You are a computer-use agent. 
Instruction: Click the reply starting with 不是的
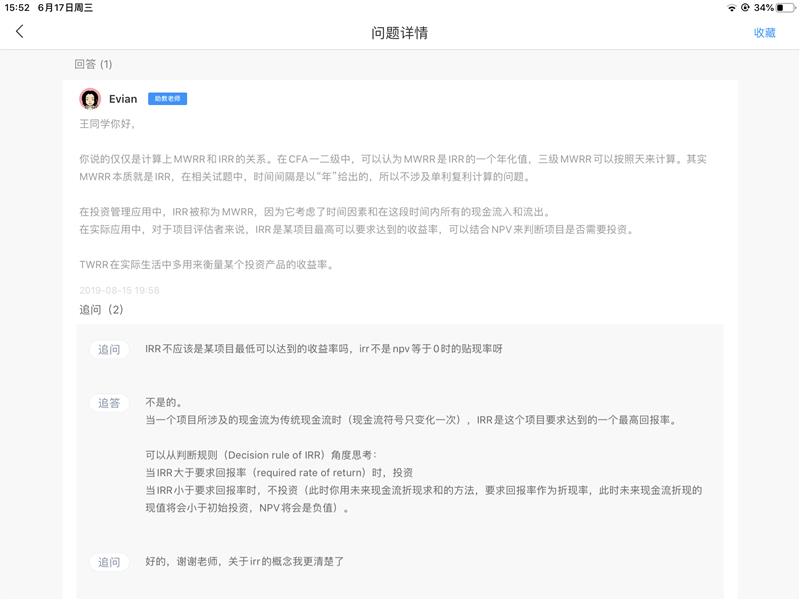163,402
